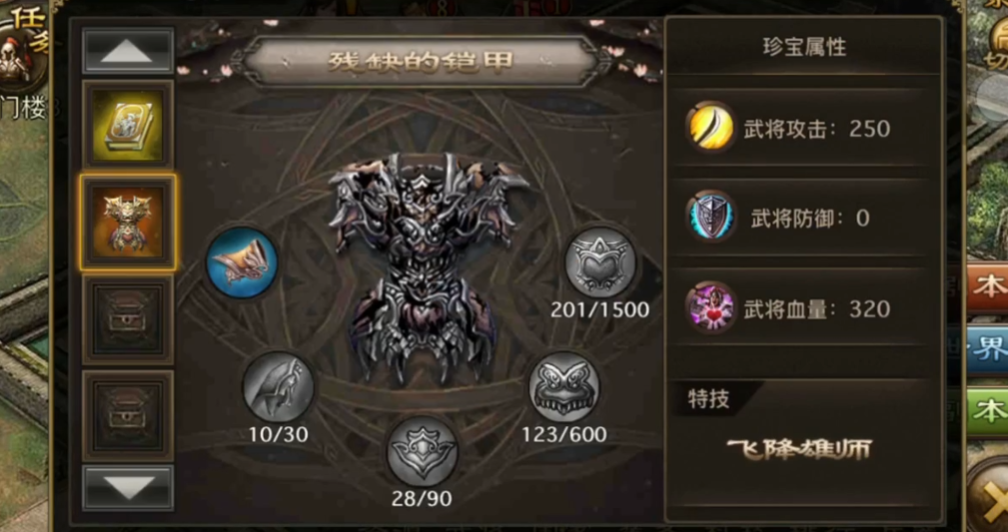Select the gray fragment showing 123/600
Image resolution: width=1008 pixels, height=532 pixels.
(x=564, y=387)
